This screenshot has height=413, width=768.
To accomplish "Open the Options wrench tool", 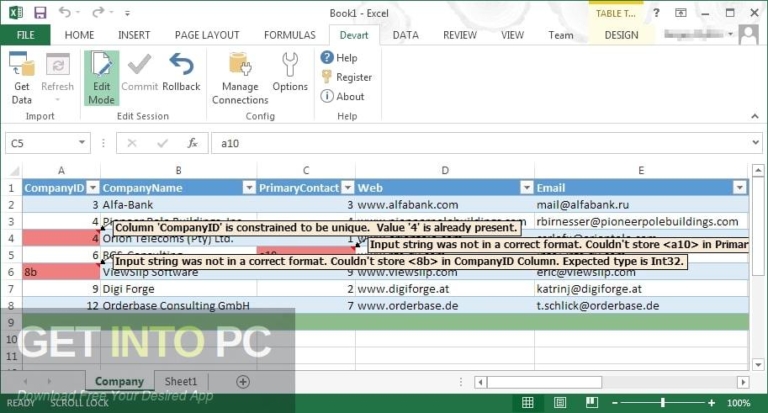I will 290,73.
